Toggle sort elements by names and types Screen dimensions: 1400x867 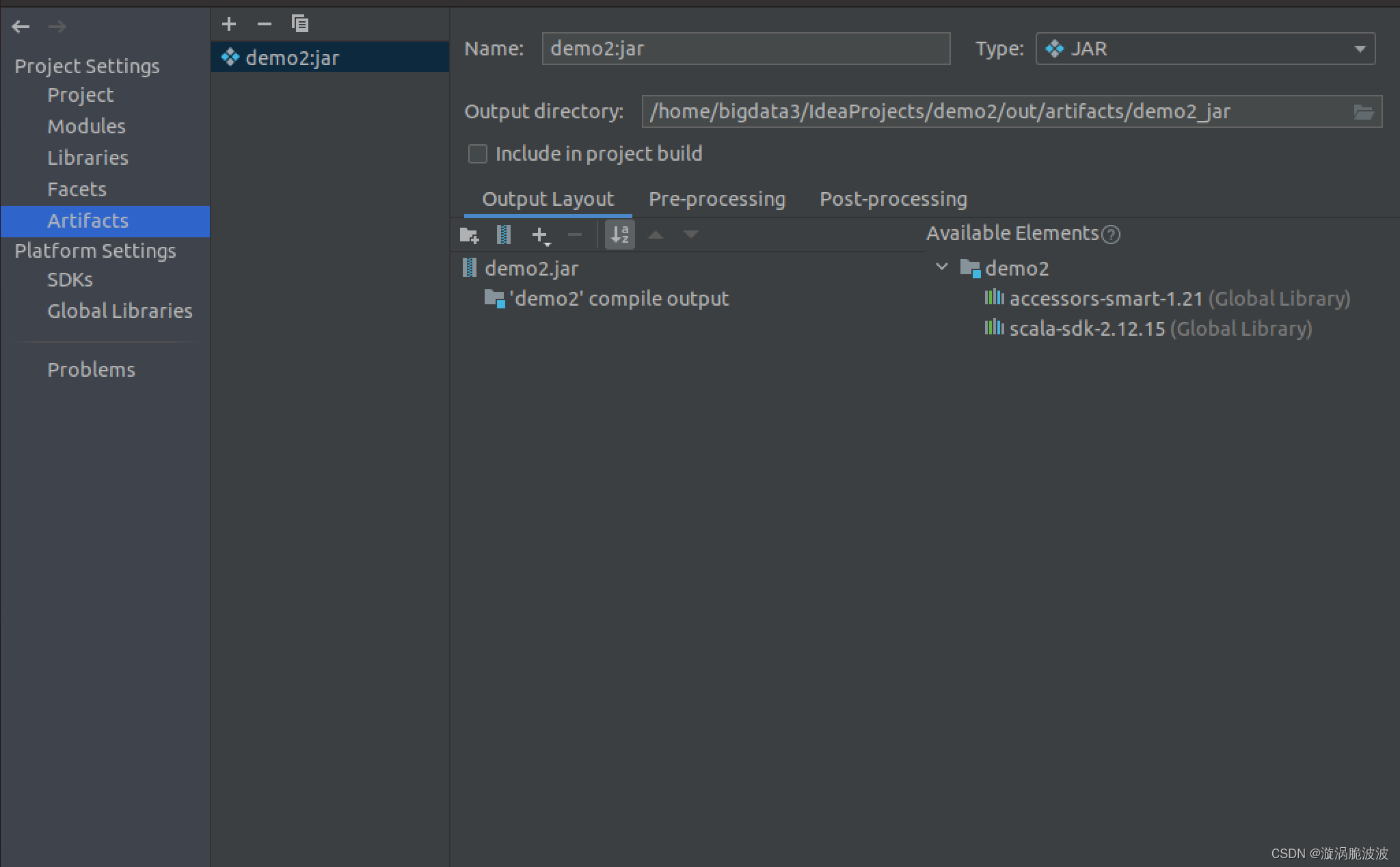[x=620, y=235]
